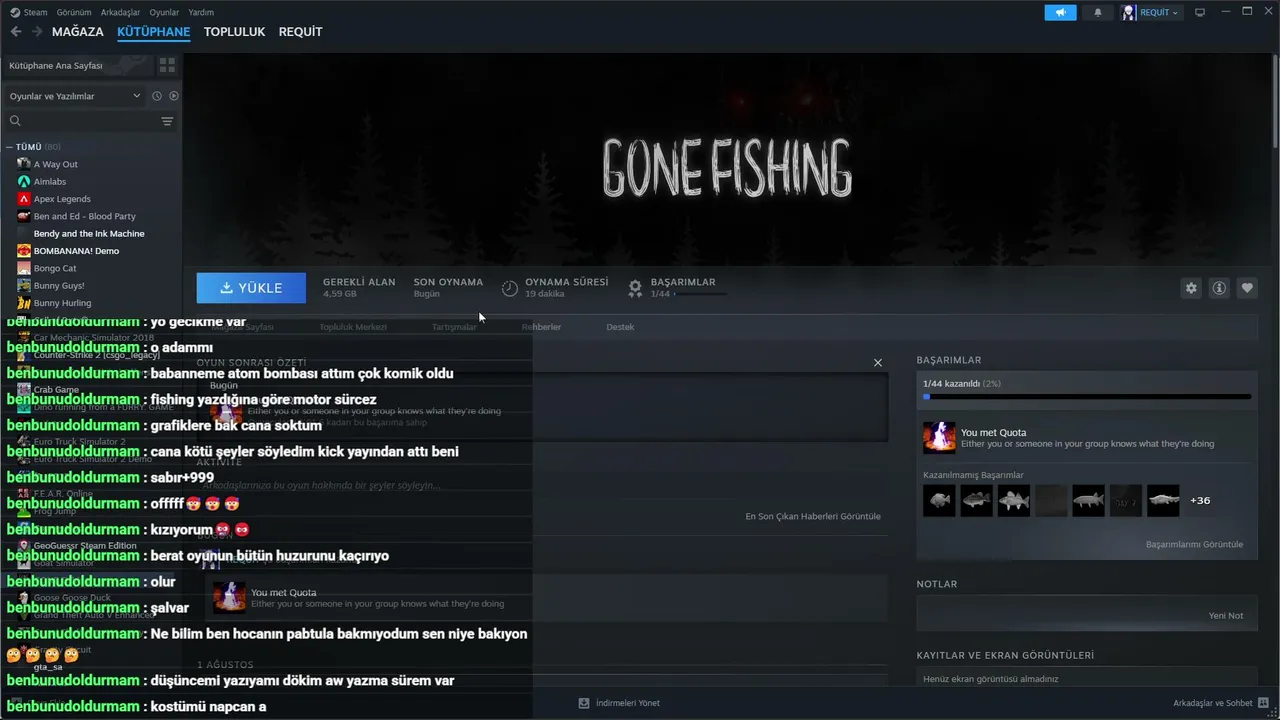Go forward with the right arrow
The image size is (1280, 720).
(x=37, y=32)
